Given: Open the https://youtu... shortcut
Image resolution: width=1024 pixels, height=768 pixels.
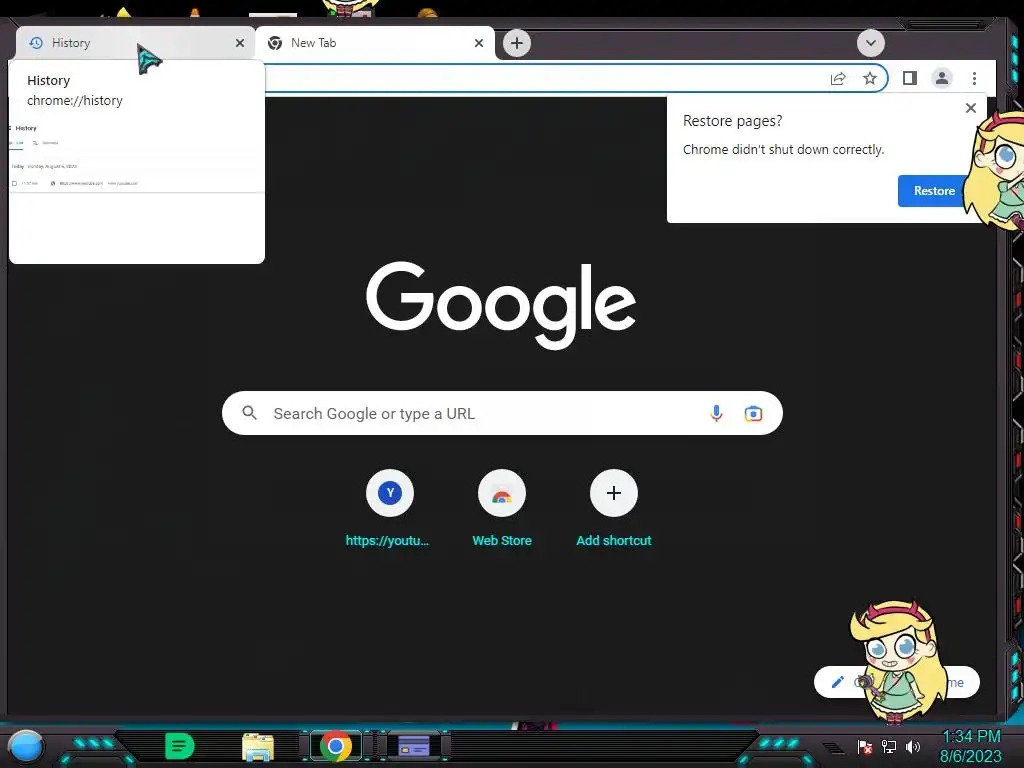Looking at the screenshot, I should (x=389, y=509).
